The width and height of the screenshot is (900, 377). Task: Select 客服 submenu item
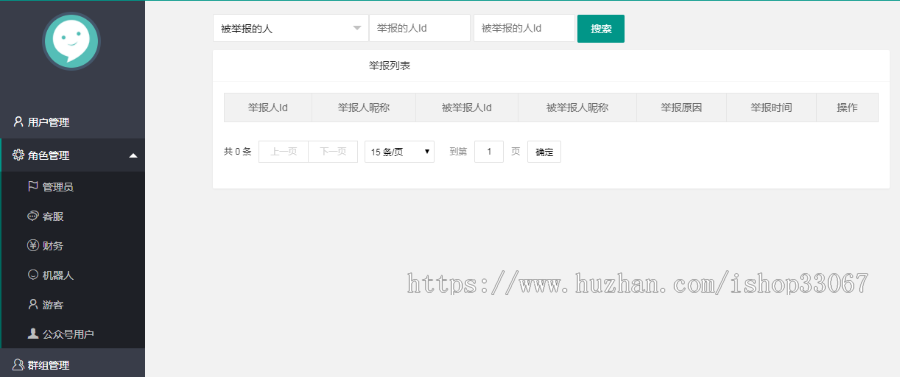[72, 216]
